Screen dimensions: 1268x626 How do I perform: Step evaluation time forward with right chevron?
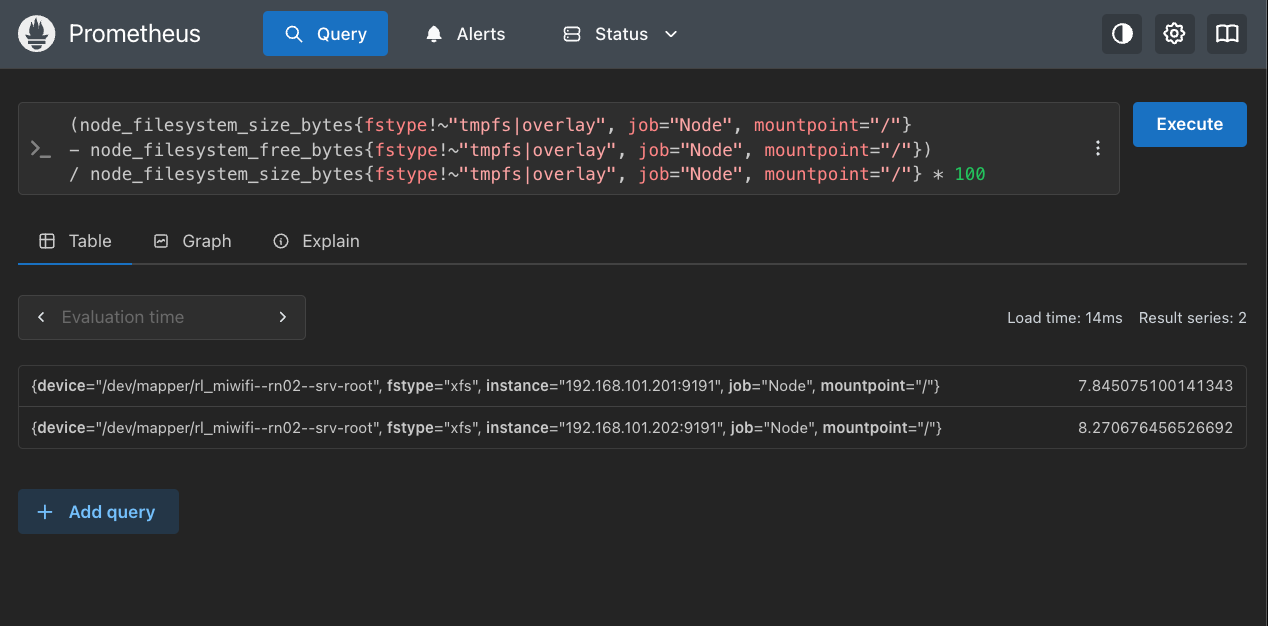coord(283,317)
